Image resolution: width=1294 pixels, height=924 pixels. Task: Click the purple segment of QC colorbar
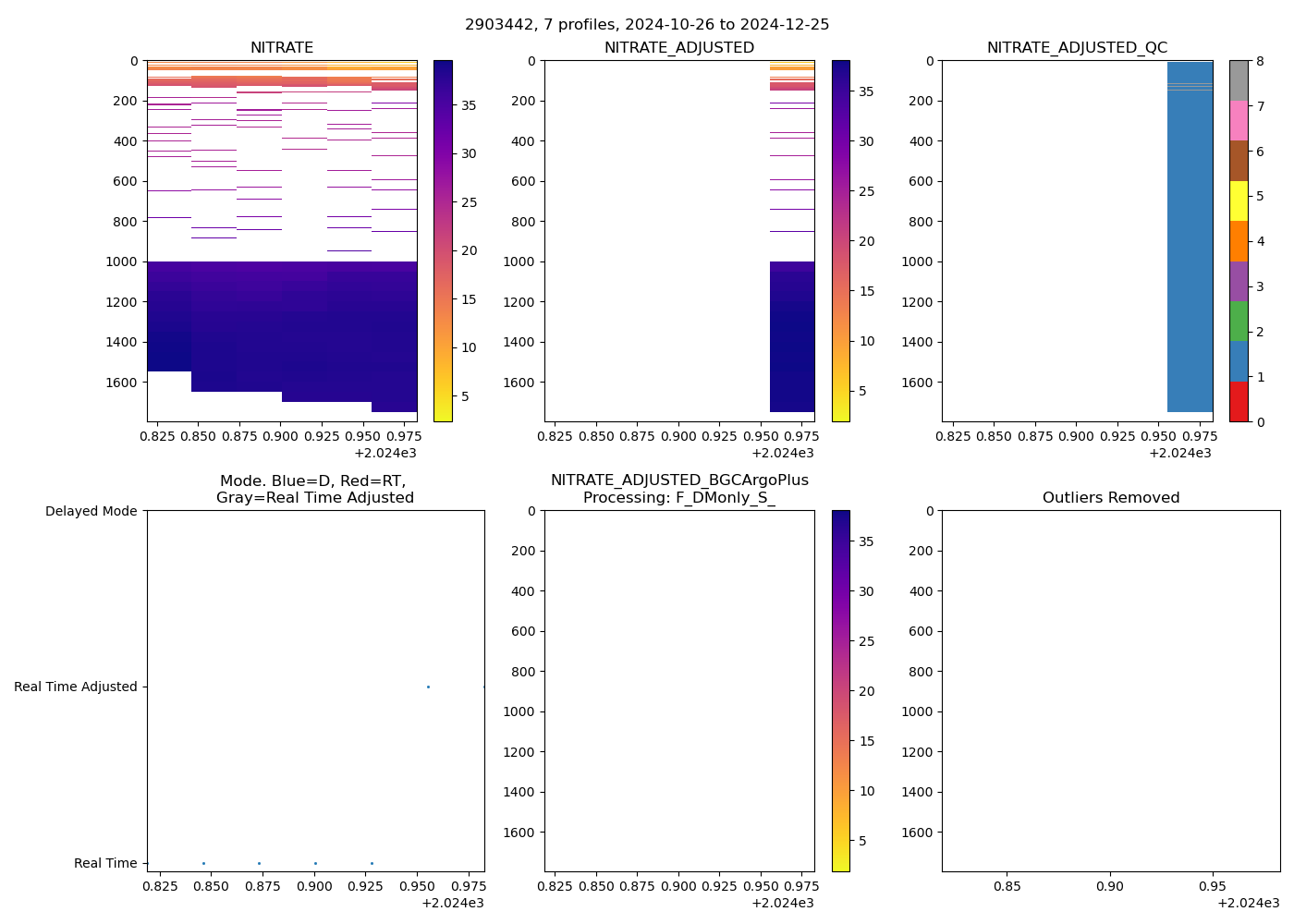coord(1239,281)
